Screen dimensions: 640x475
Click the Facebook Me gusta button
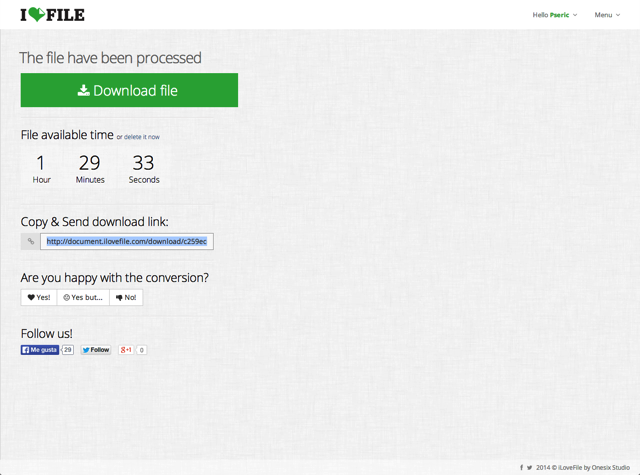(40, 350)
